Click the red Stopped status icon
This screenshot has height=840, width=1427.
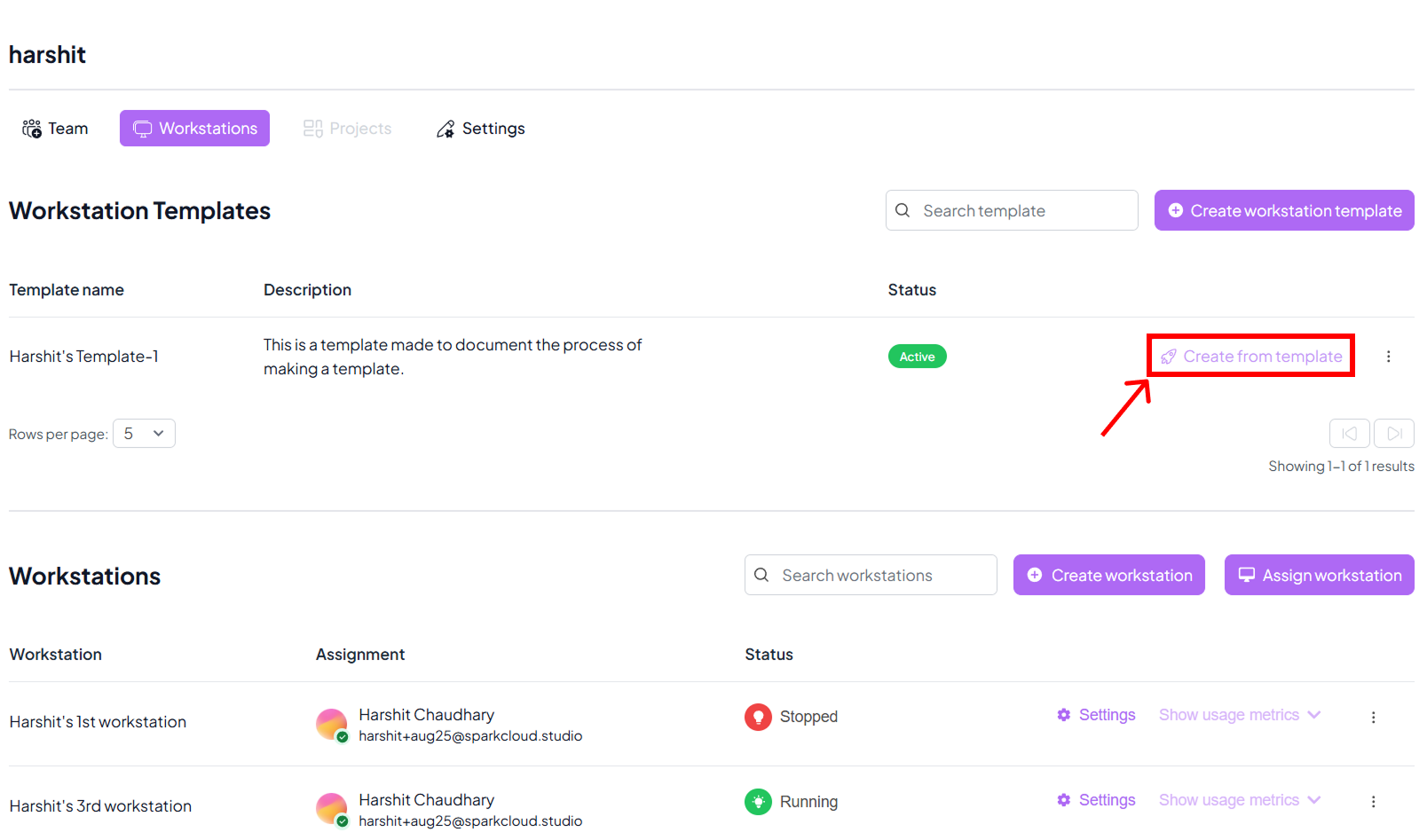click(x=758, y=717)
